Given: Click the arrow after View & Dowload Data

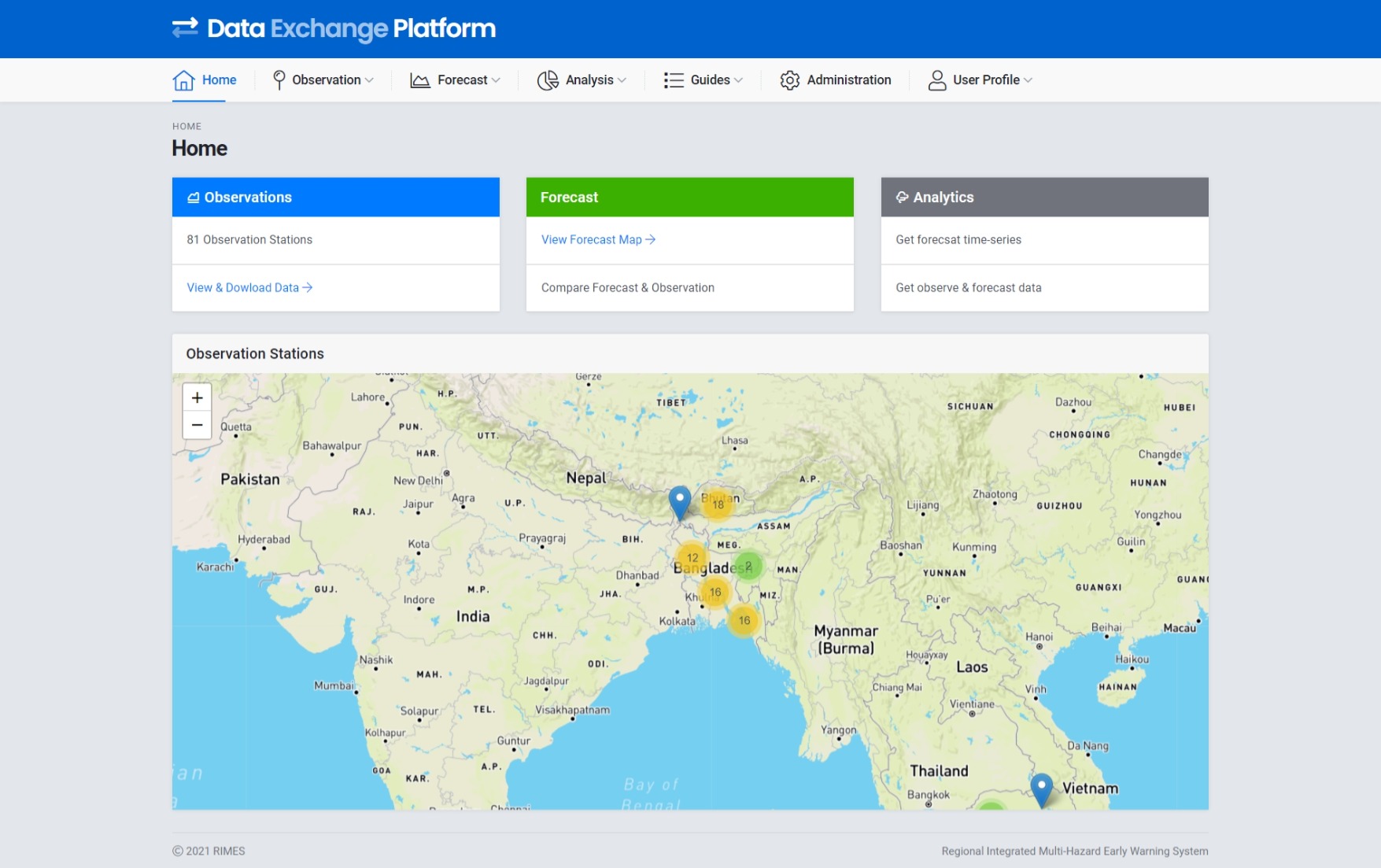Looking at the screenshot, I should pos(308,288).
